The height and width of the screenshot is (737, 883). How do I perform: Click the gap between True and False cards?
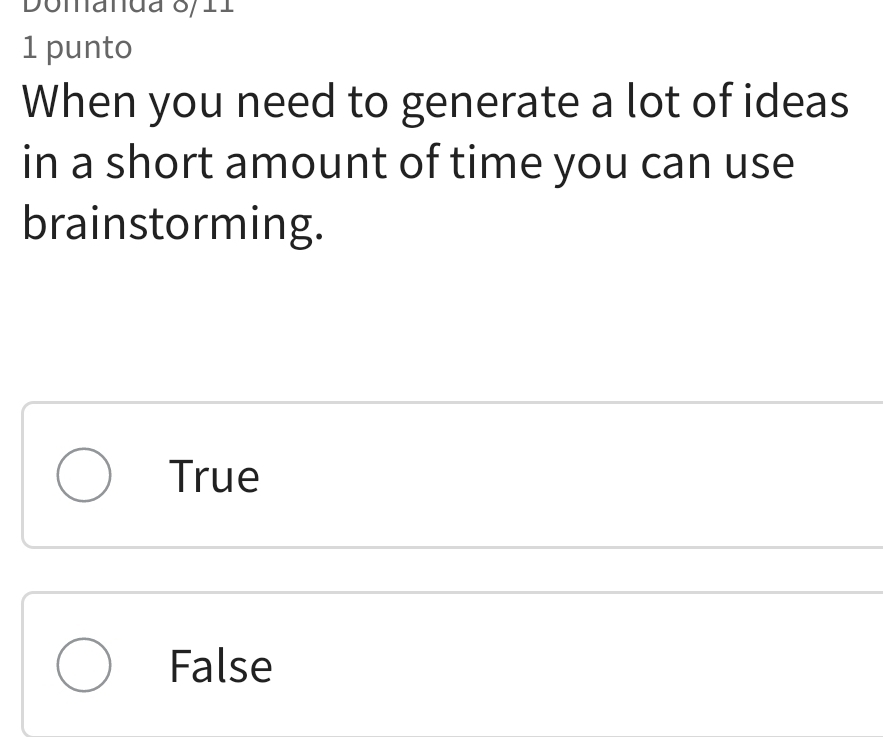click(450, 570)
